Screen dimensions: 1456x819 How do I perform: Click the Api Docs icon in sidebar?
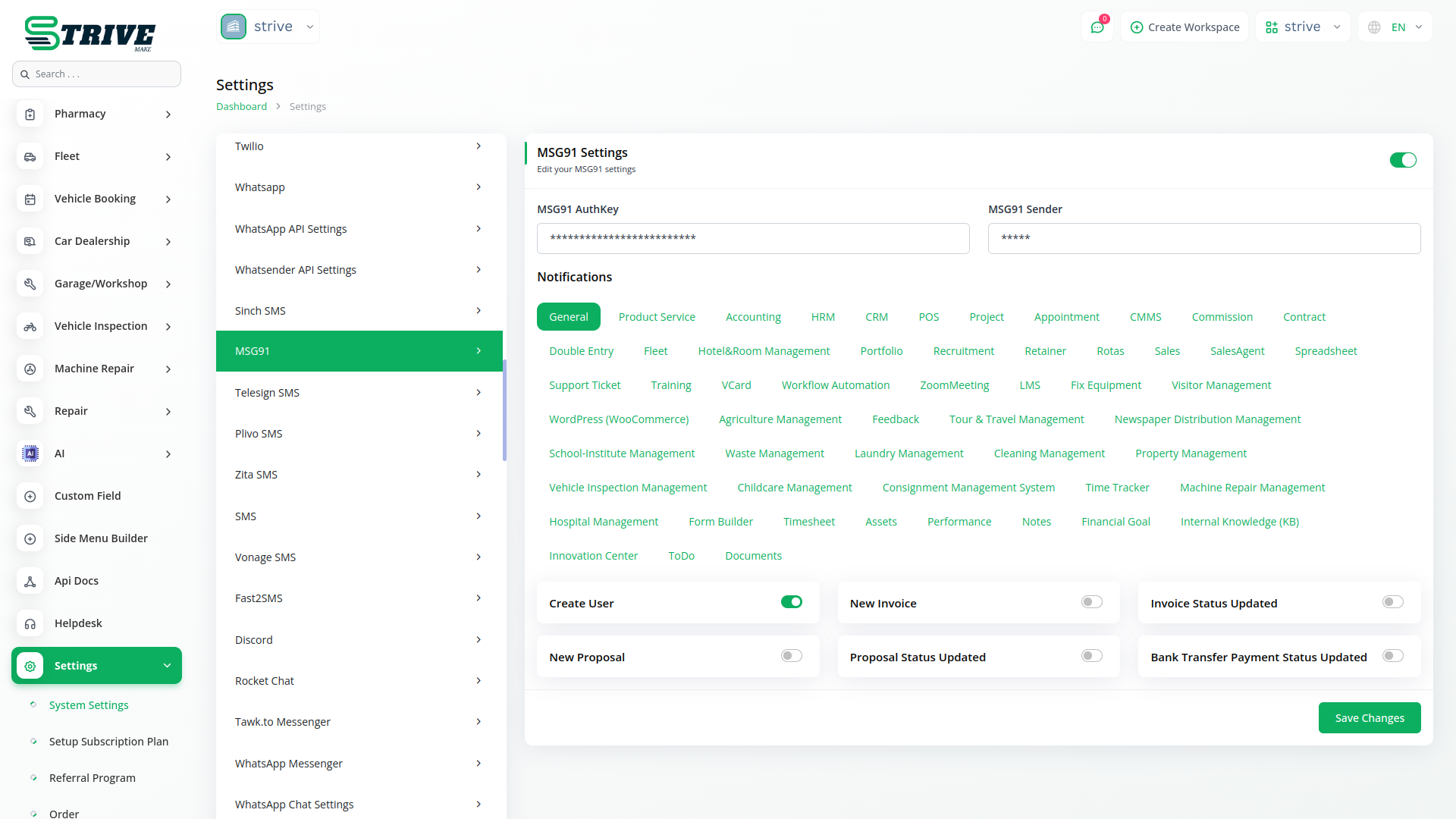click(30, 582)
